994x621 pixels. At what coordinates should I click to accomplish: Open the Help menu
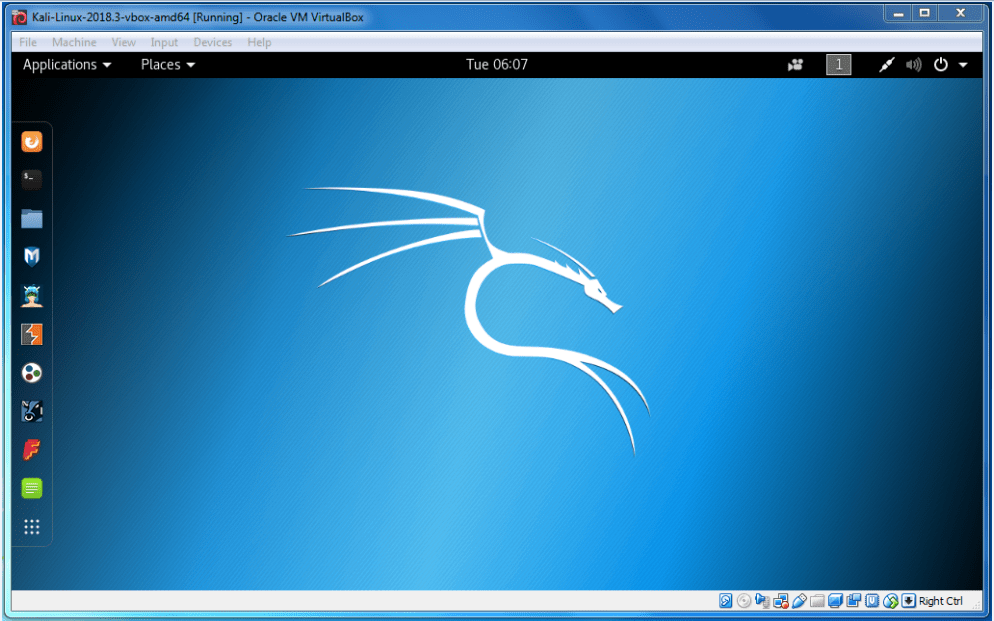click(x=259, y=42)
